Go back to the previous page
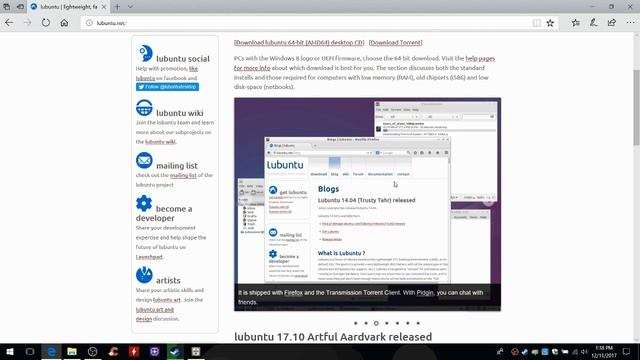The width and height of the screenshot is (640, 360). click(x=9, y=23)
